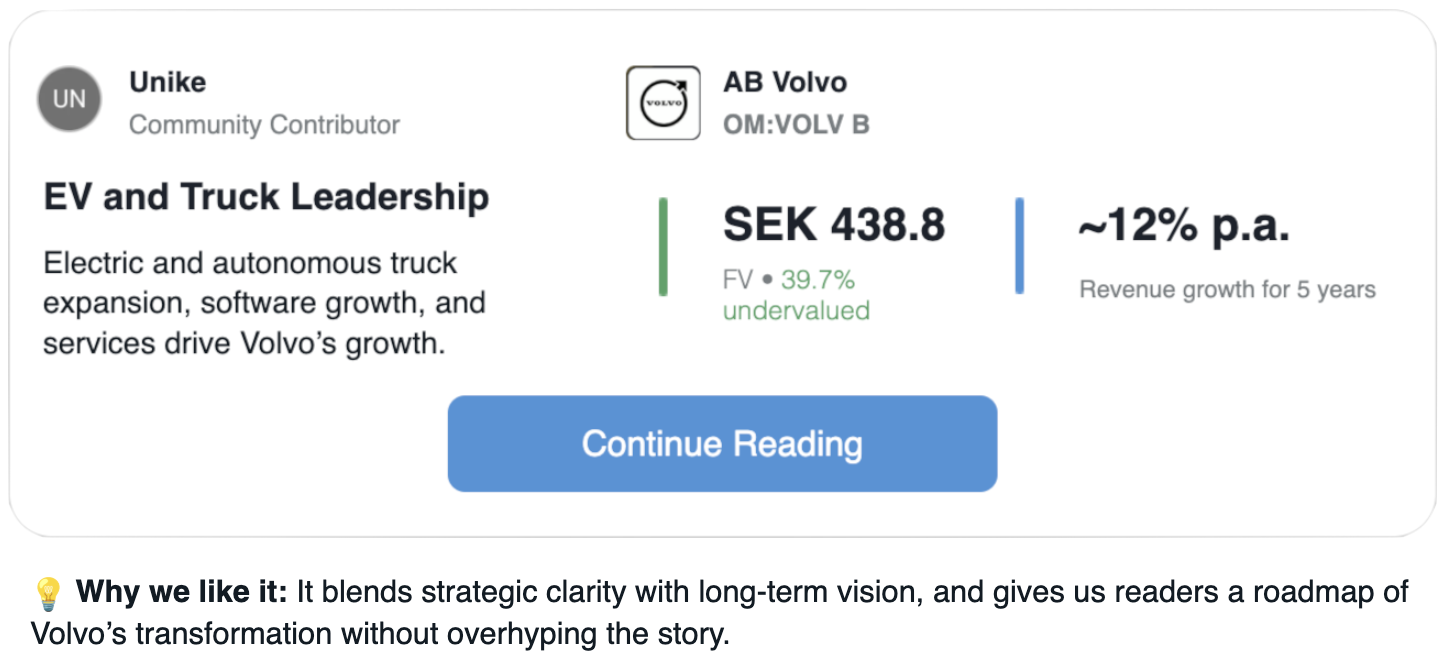
Task: Click the Revenue growth for 5 years label
Action: (1228, 290)
